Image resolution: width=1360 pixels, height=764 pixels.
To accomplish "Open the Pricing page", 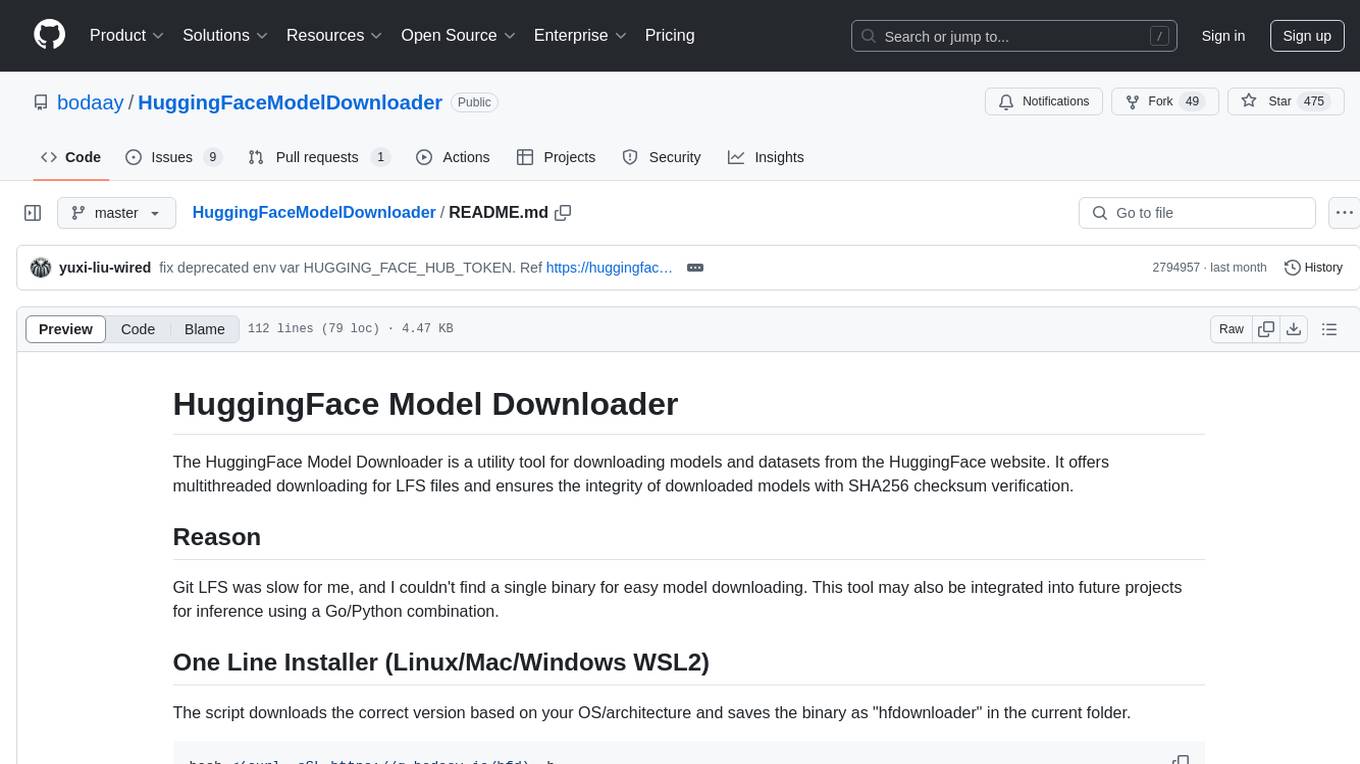I will 670,35.
